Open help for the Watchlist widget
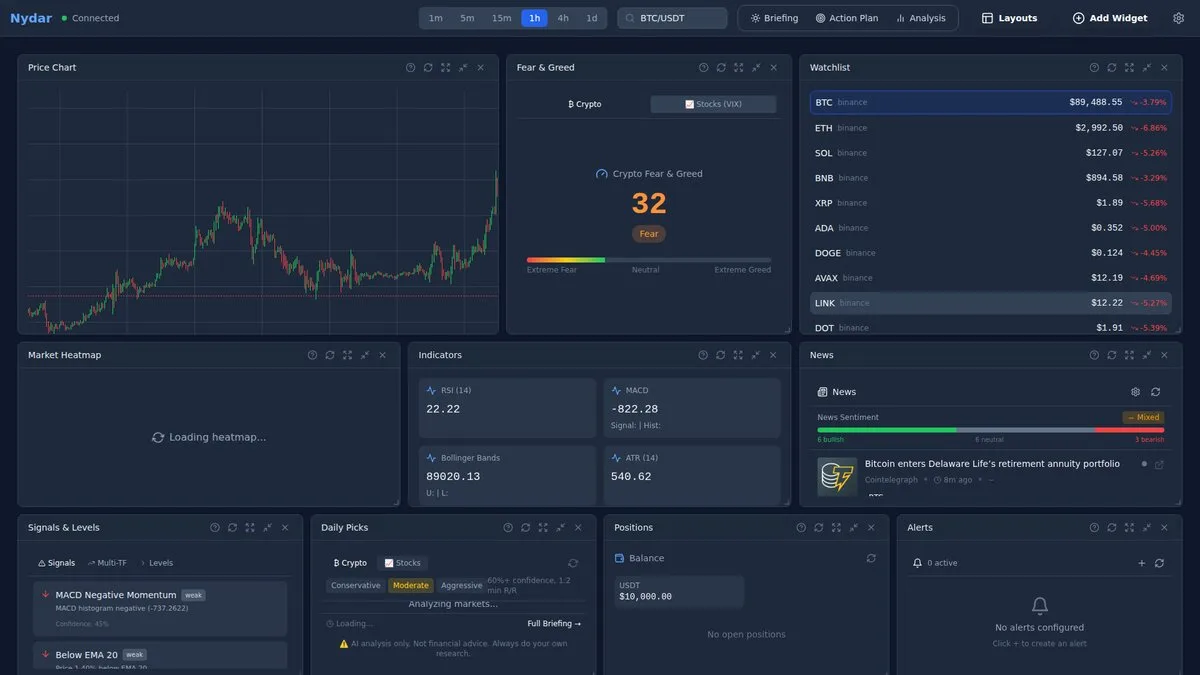Viewport: 1200px width, 675px height. click(1094, 68)
